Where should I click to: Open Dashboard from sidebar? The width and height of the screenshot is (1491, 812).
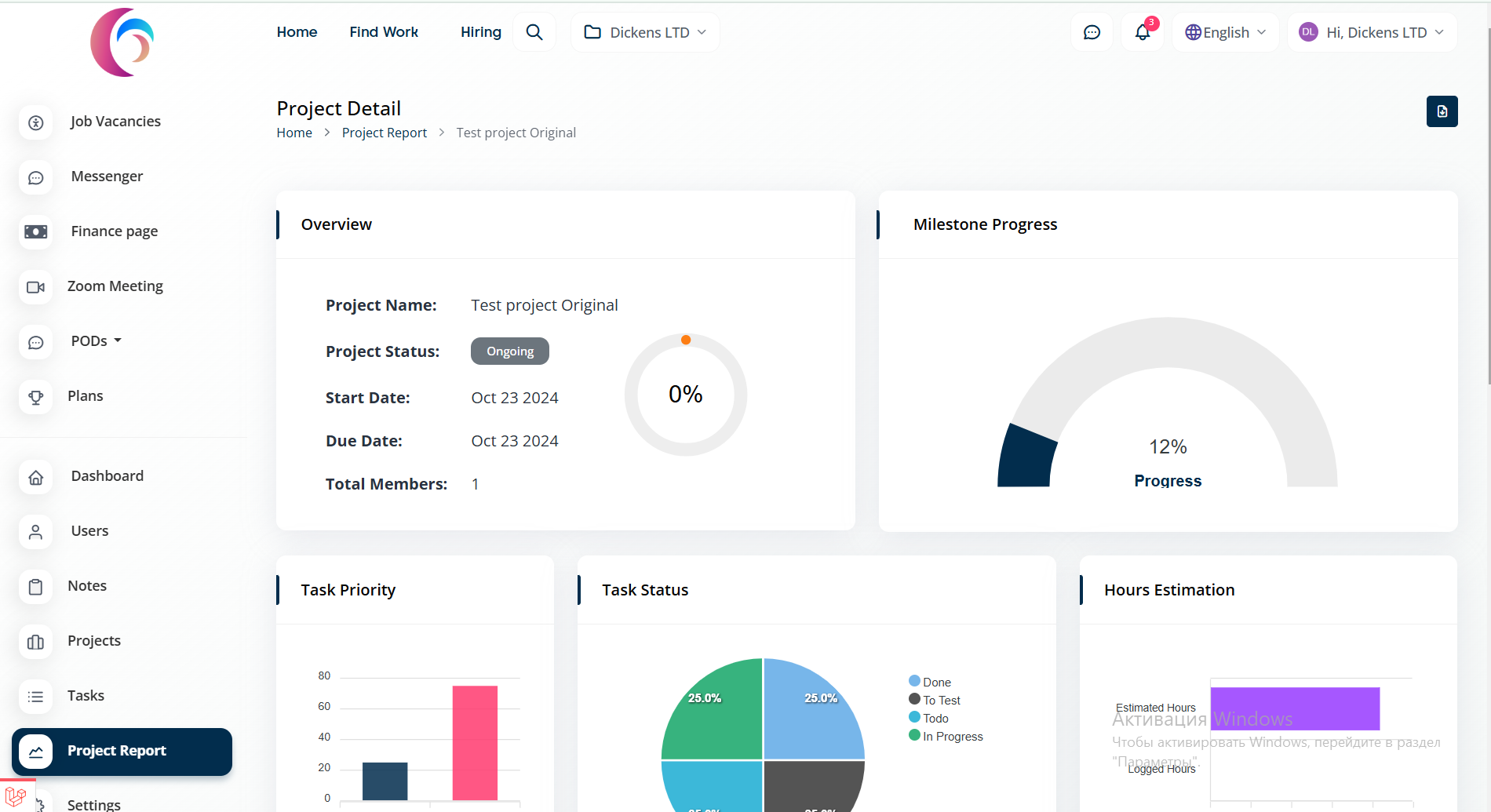[108, 476]
